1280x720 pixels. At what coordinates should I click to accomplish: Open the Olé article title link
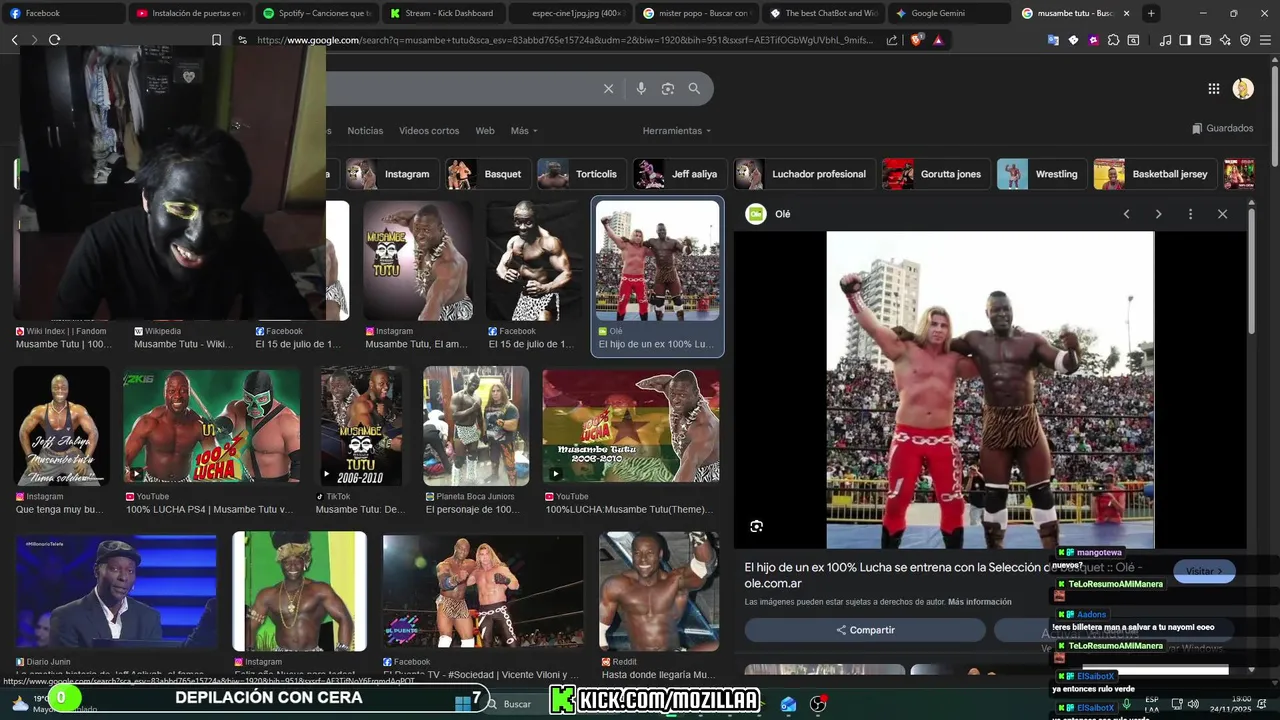pyautogui.click(x=943, y=575)
